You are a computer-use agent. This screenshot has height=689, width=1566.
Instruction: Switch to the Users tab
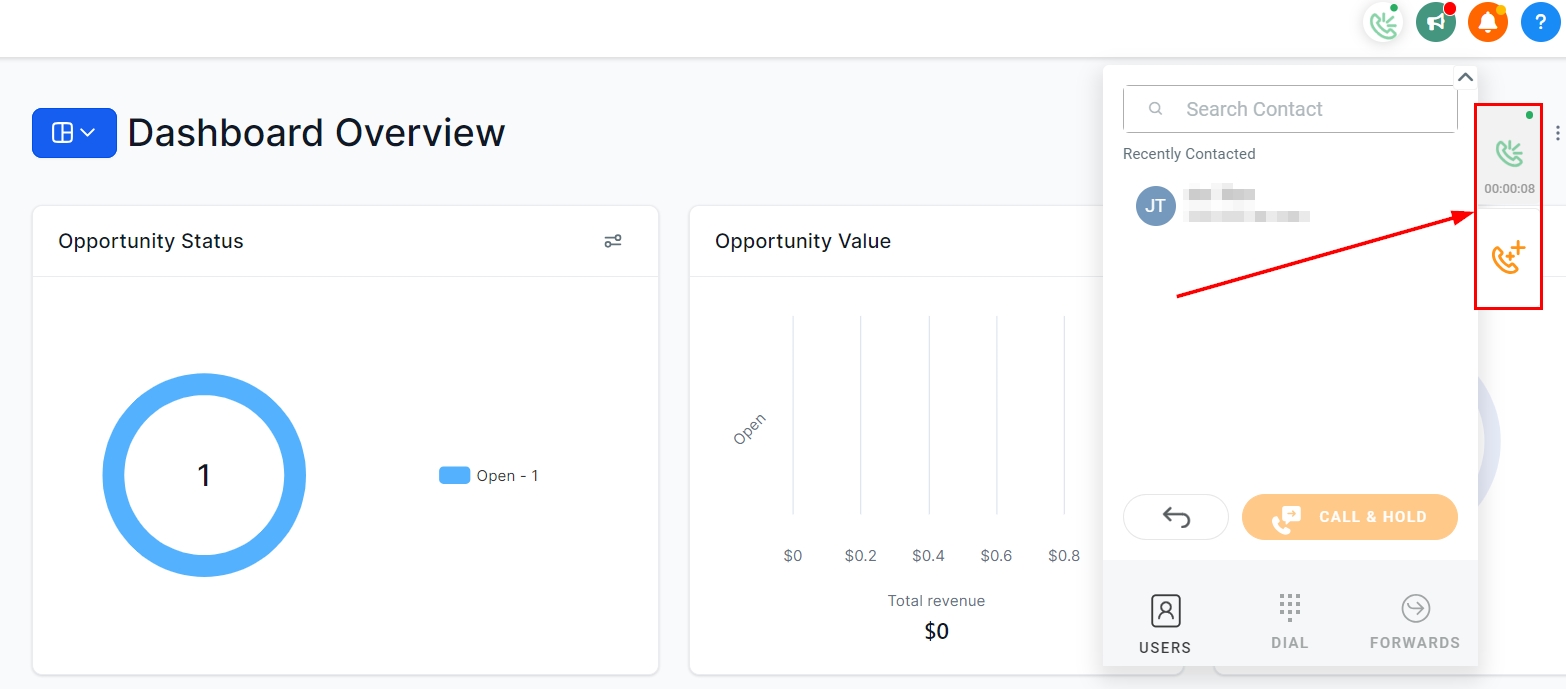[x=1165, y=623]
